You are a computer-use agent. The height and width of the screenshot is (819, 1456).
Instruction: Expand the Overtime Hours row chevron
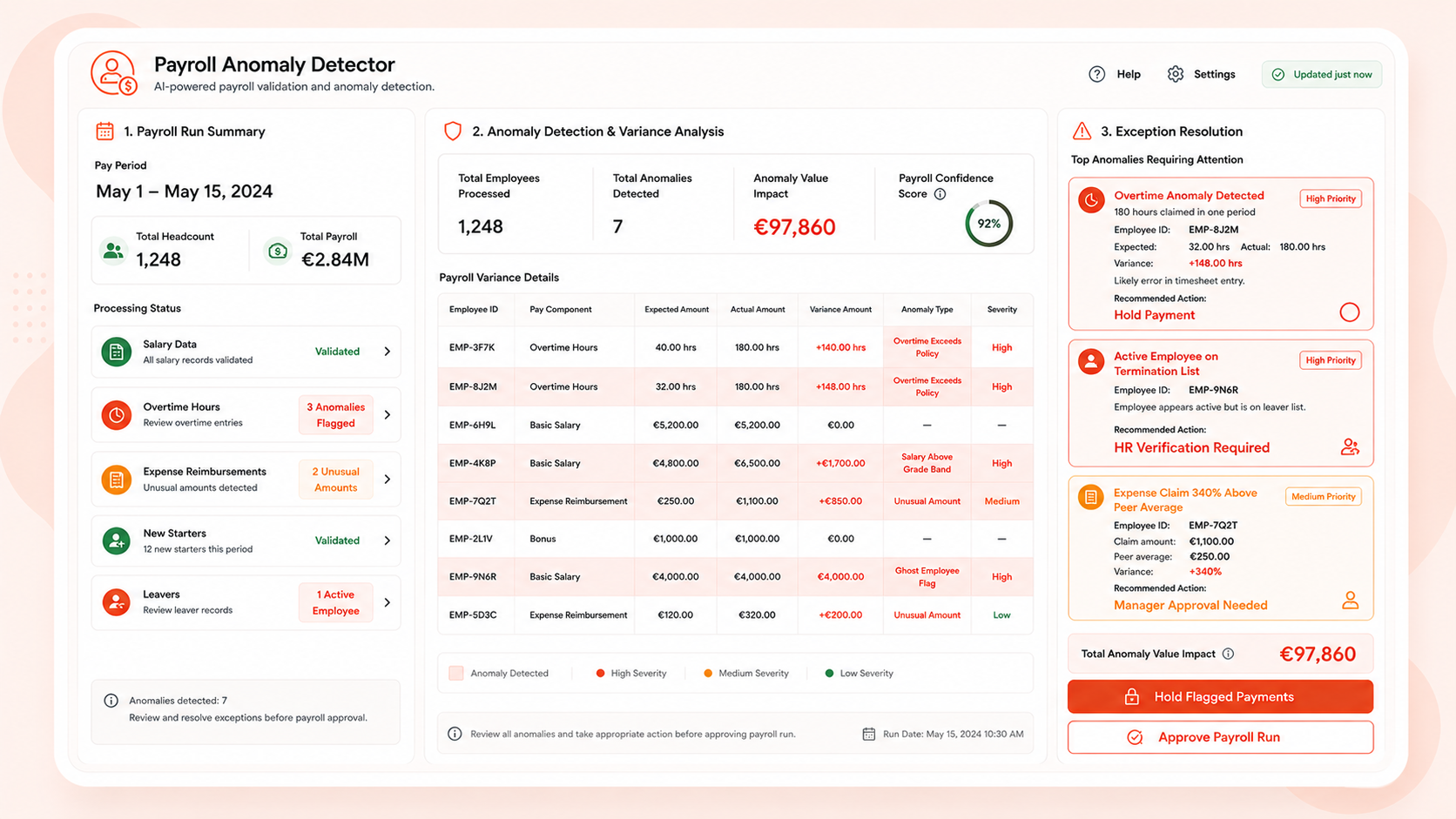tap(388, 414)
